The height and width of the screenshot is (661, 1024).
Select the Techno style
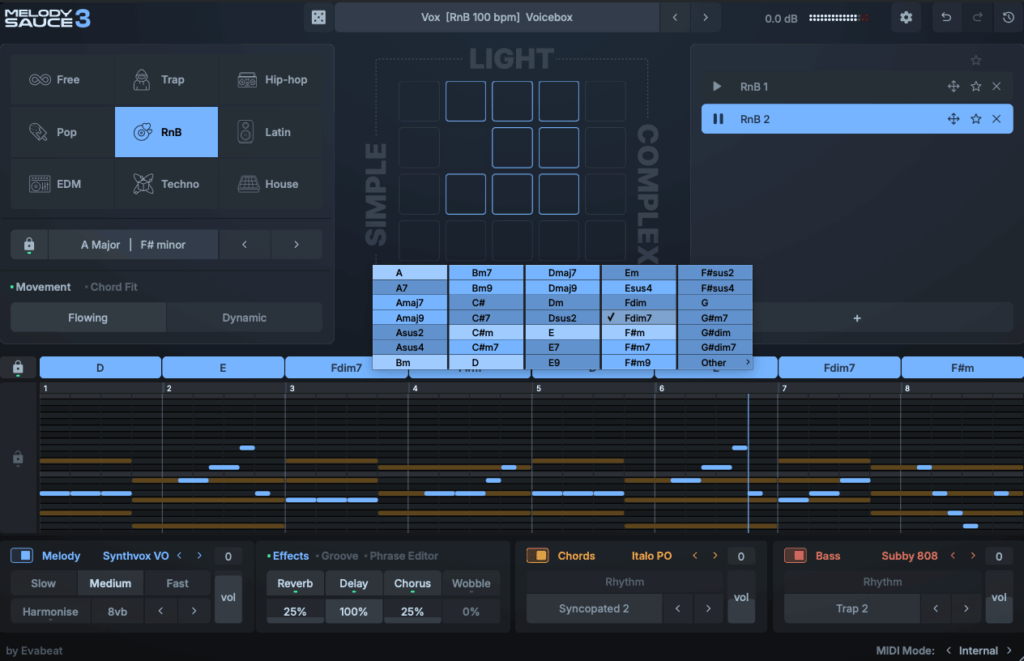click(166, 184)
